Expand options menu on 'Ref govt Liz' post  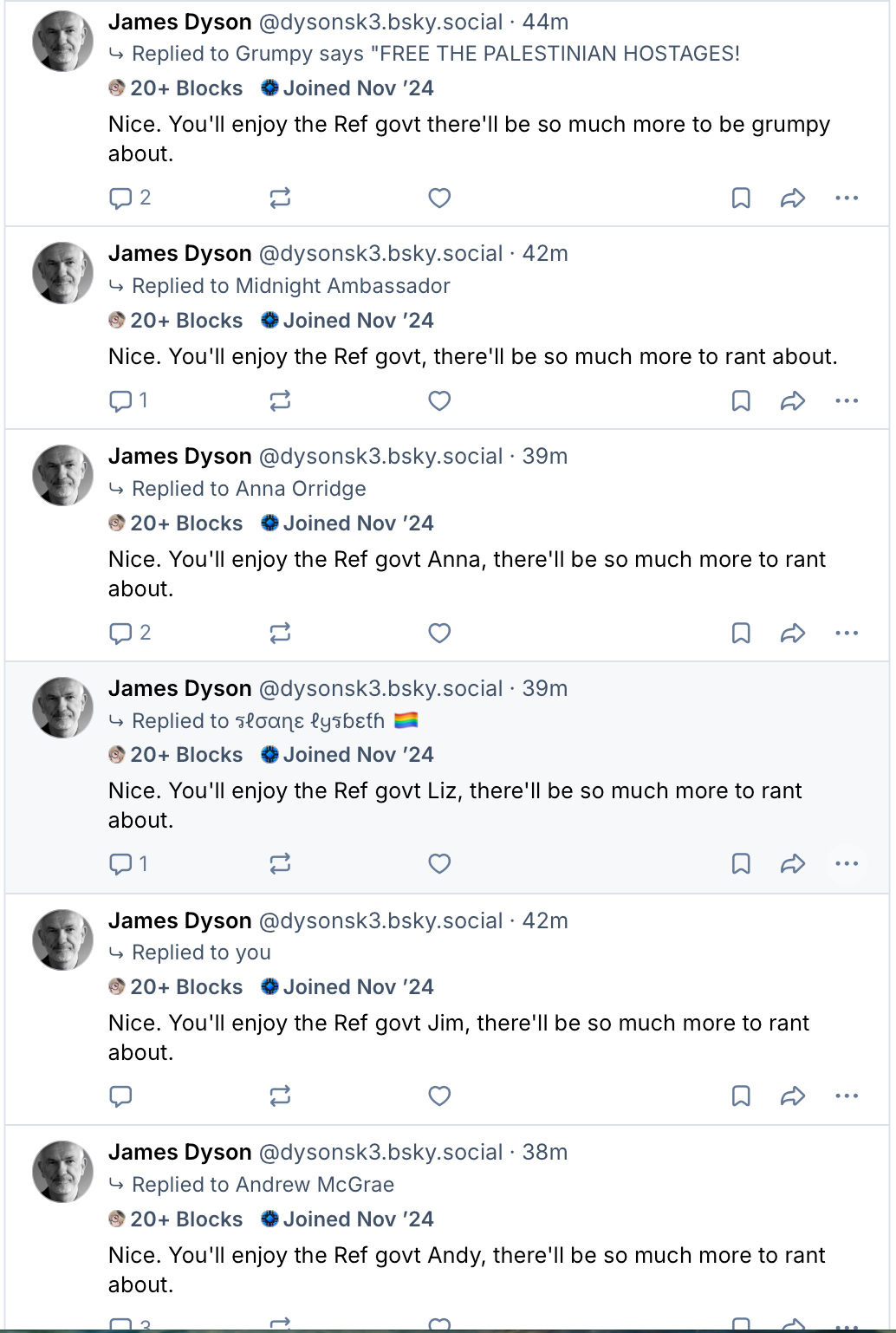[x=847, y=863]
